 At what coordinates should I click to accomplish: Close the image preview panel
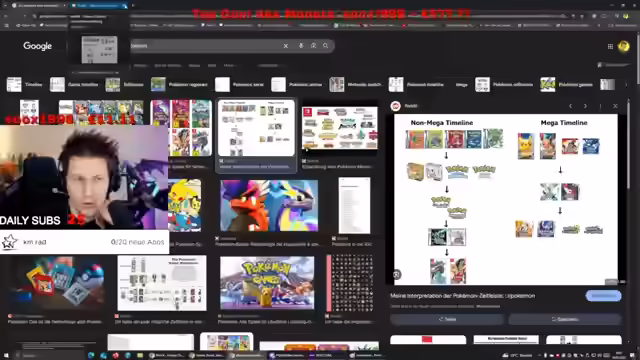(615, 106)
